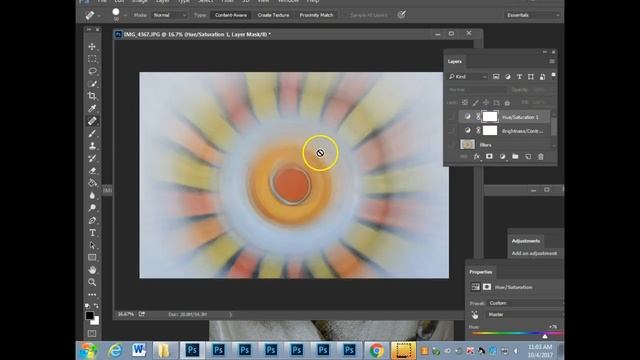Open the brush preset picker arrow
The width and height of the screenshot is (640, 360).
125,16
